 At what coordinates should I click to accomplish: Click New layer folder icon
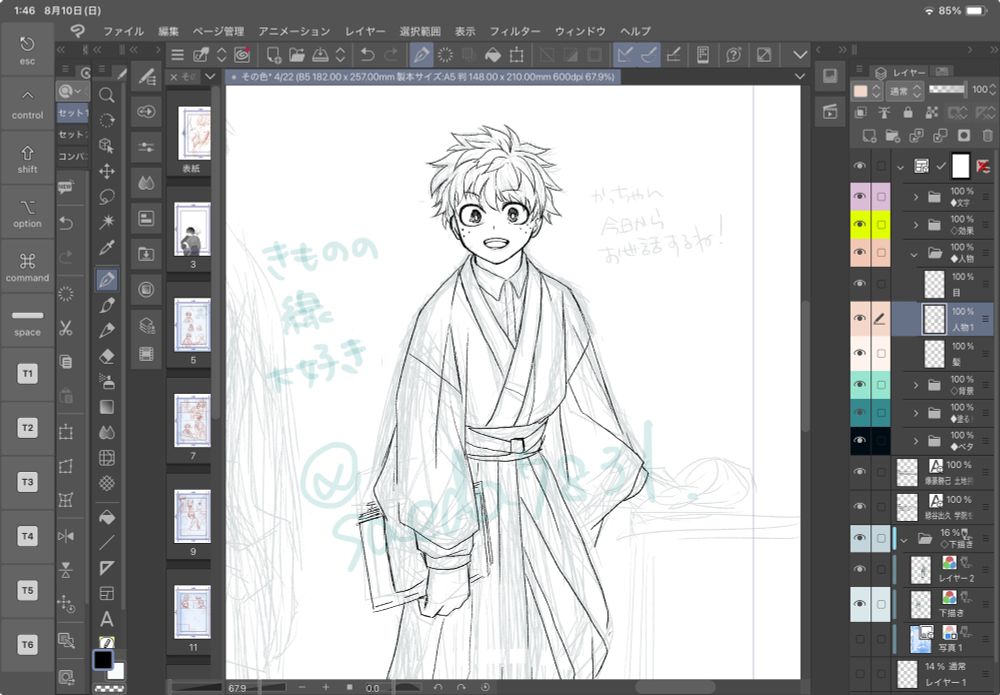click(892, 135)
